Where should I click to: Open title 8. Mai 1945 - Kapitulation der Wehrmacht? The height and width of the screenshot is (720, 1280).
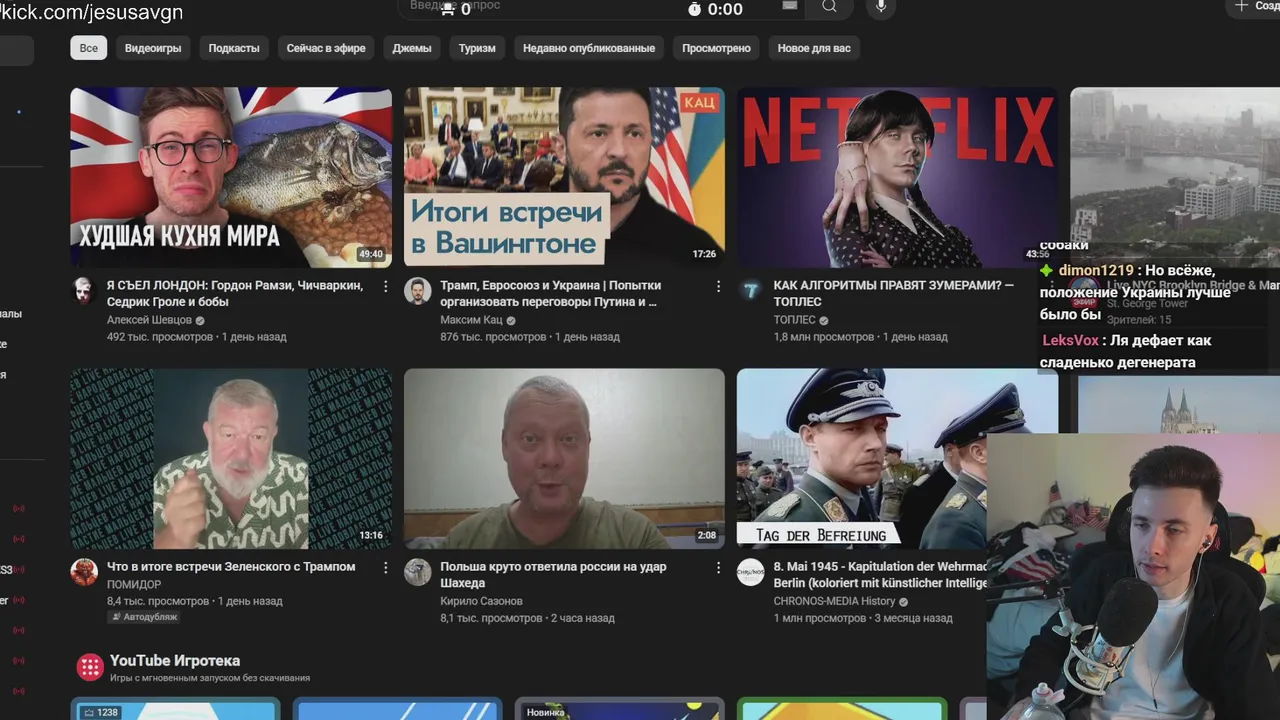(x=880, y=574)
